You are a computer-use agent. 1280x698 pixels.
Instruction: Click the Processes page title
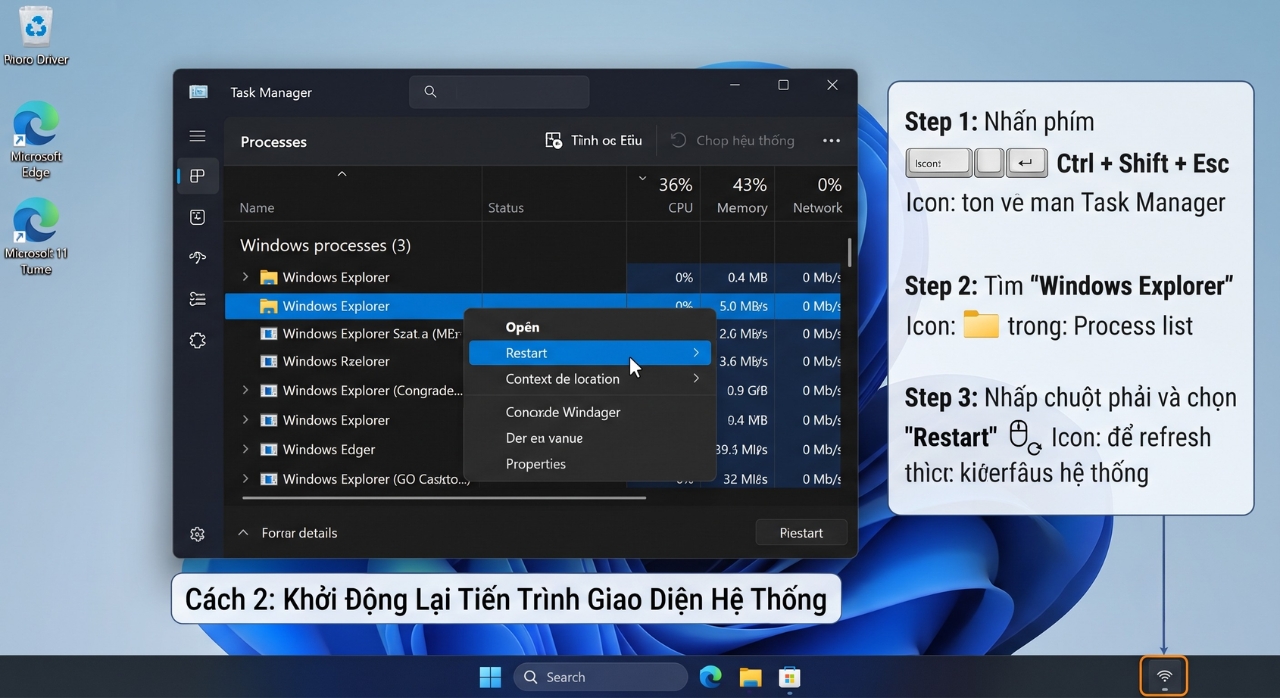pyautogui.click(x=273, y=142)
